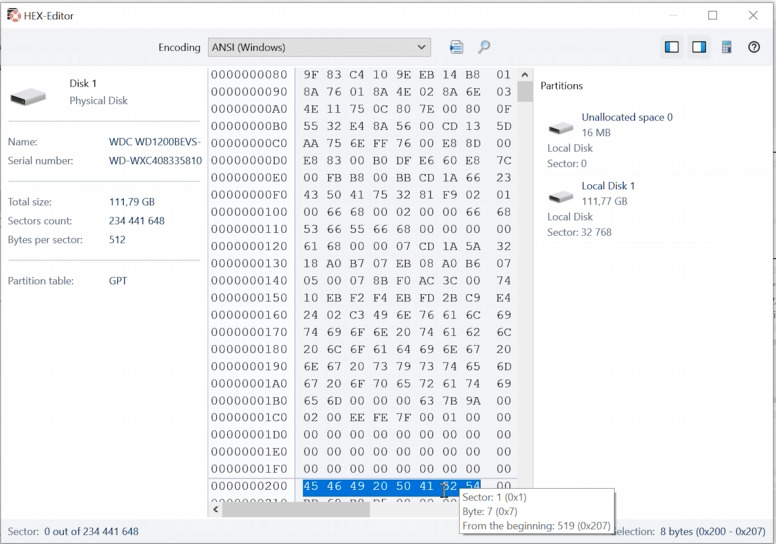Click byte 43 in row 00000000F0

311,195
